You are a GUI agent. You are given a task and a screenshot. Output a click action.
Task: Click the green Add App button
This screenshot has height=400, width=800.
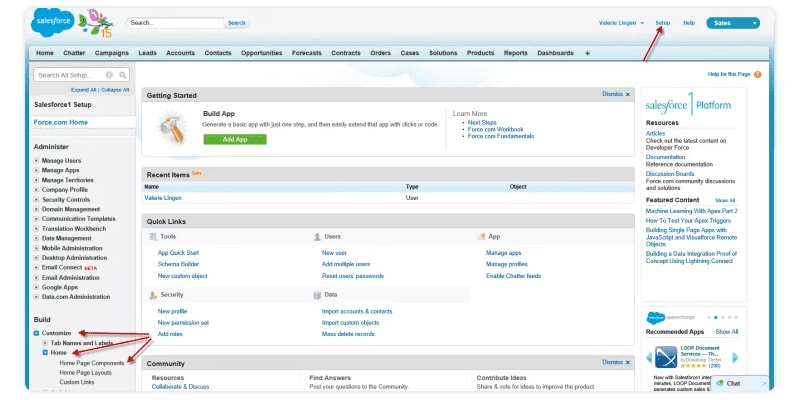click(235, 139)
